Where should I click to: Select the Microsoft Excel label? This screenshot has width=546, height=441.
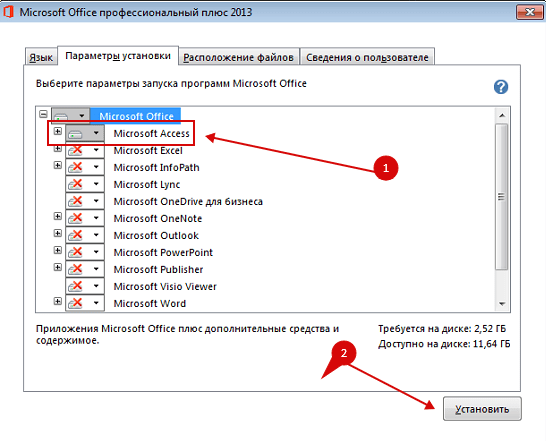tap(148, 150)
